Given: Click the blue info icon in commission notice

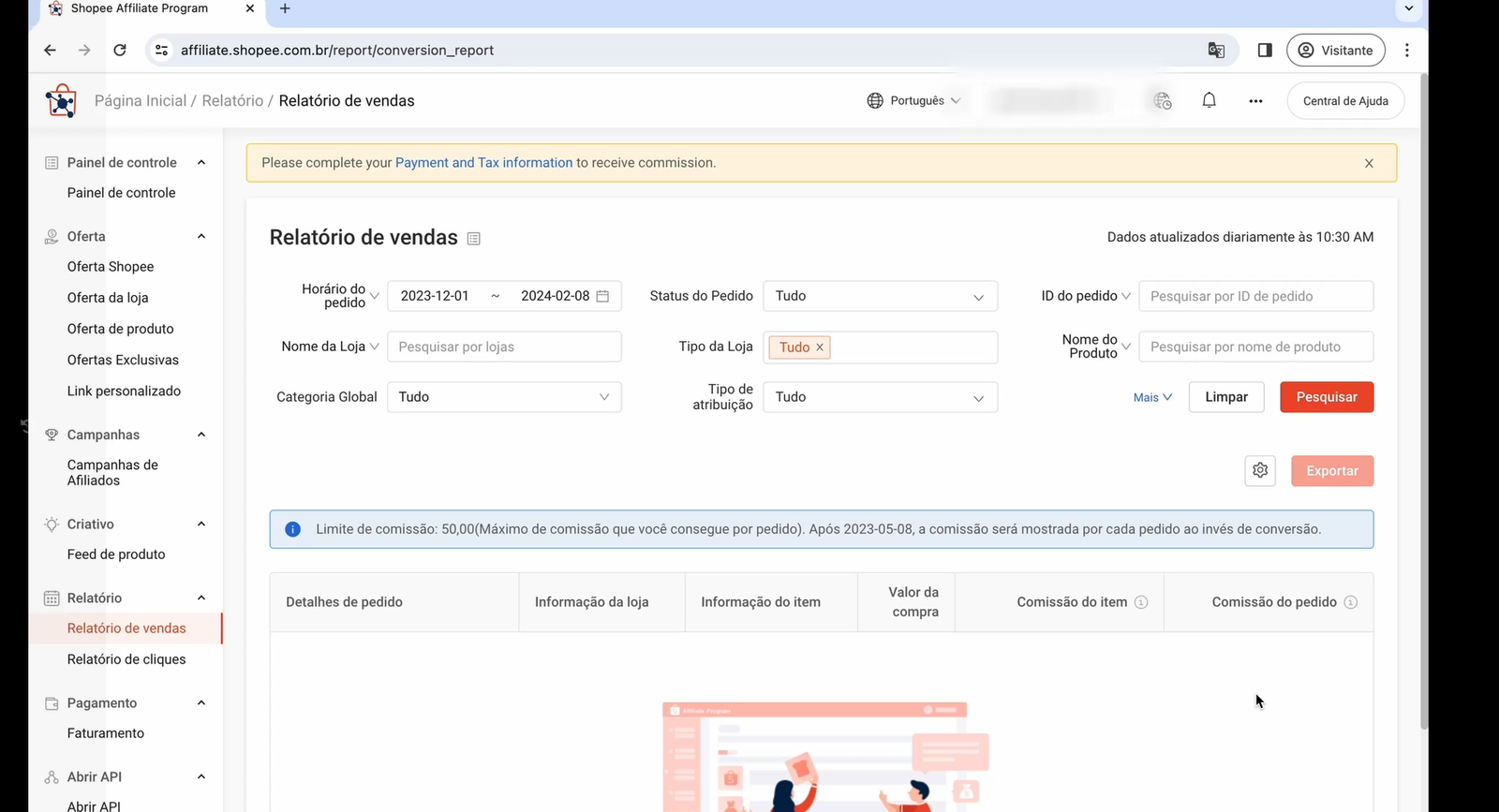Looking at the screenshot, I should click(292, 529).
